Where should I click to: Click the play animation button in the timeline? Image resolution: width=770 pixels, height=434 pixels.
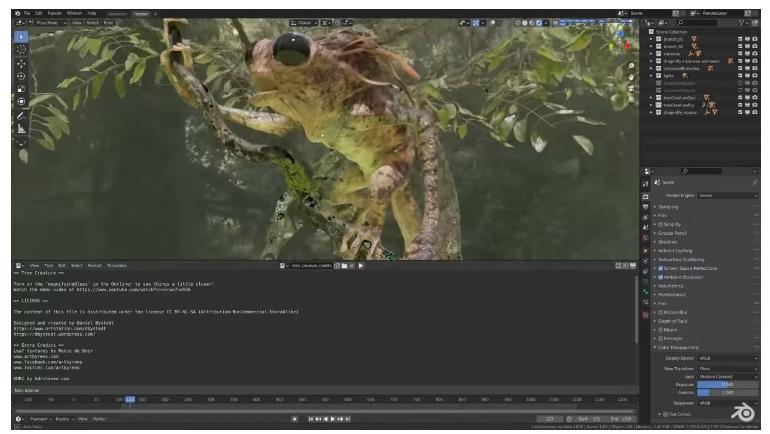332,419
